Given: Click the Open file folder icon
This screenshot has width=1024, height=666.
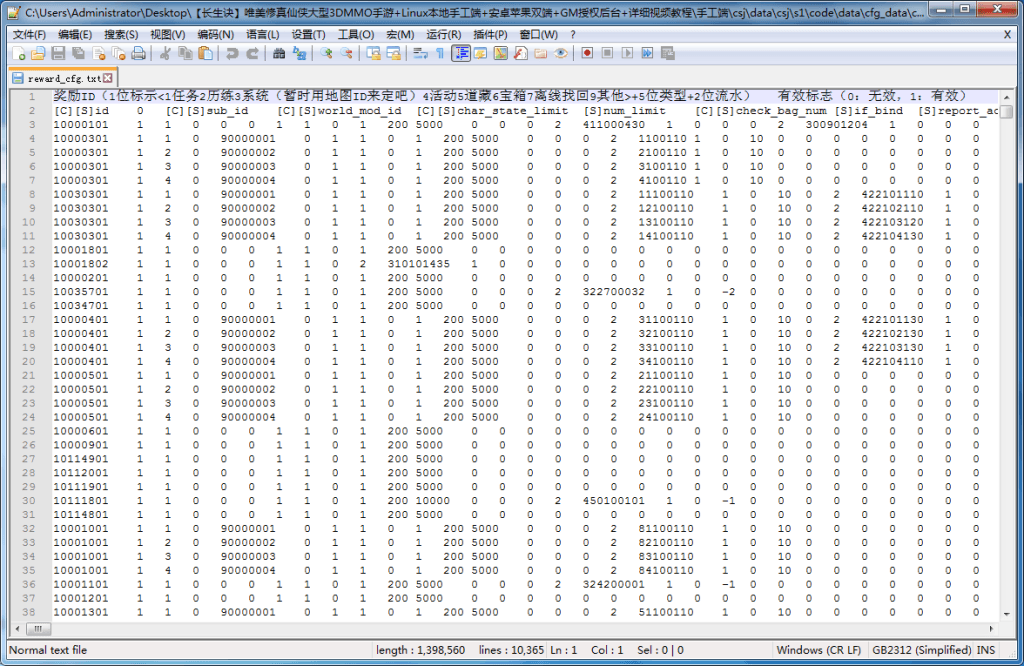Looking at the screenshot, I should (37, 53).
